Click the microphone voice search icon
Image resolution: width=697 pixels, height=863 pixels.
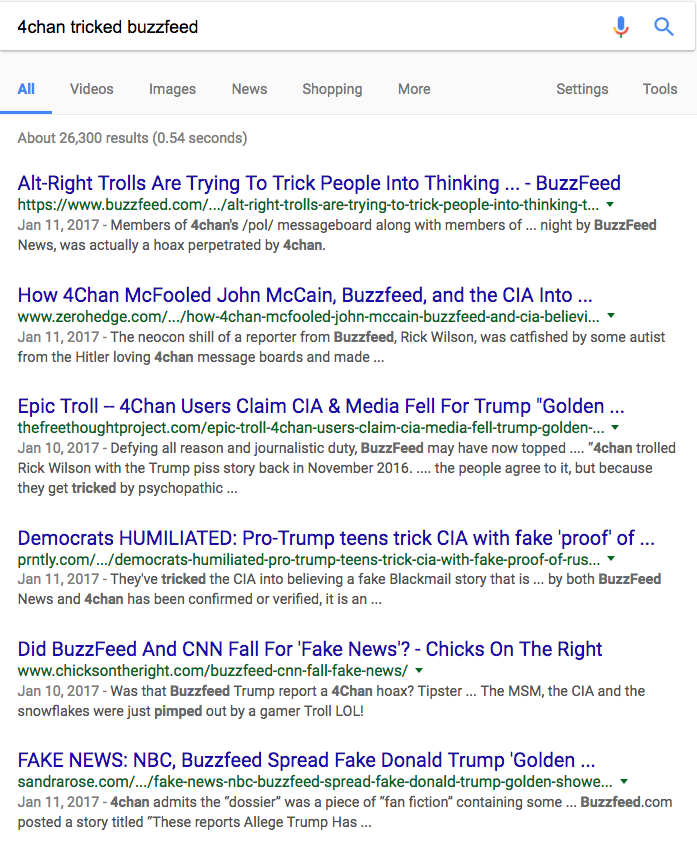point(621,27)
